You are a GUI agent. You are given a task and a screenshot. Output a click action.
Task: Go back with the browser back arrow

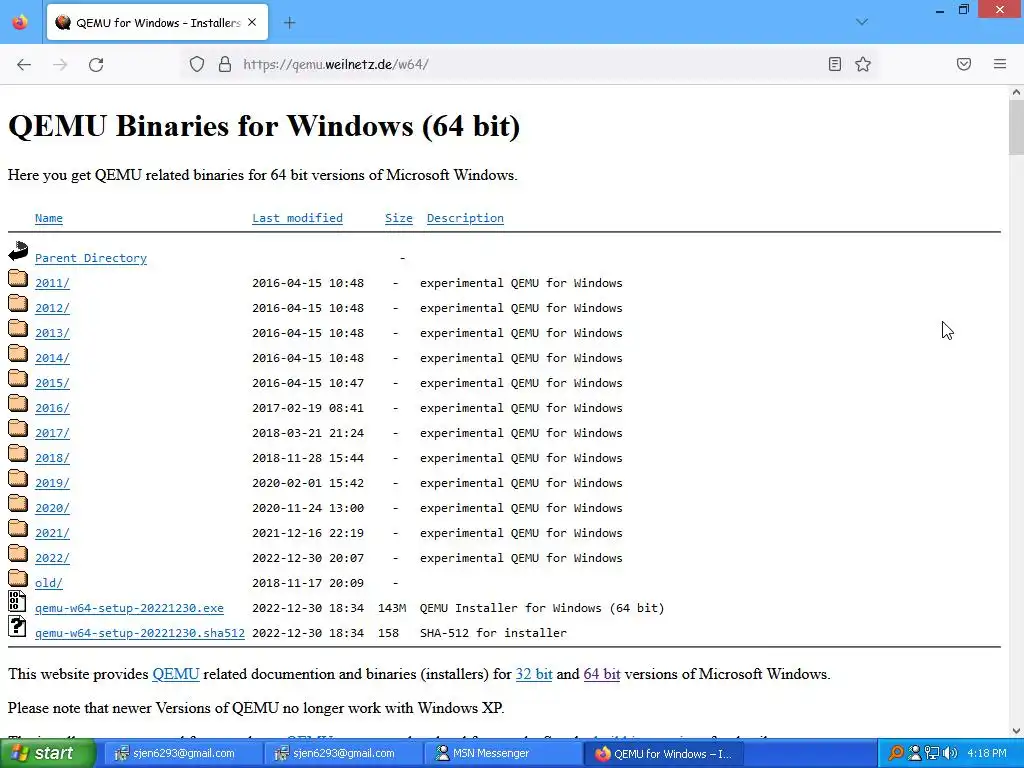pos(24,64)
